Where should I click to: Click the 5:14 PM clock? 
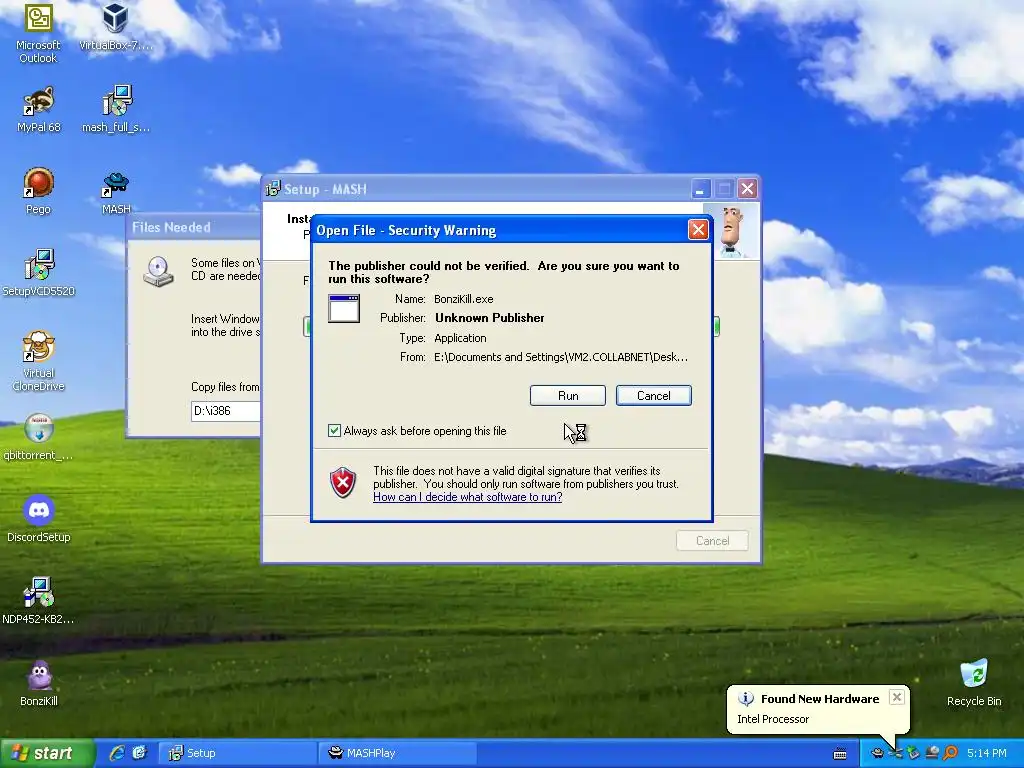tap(986, 754)
